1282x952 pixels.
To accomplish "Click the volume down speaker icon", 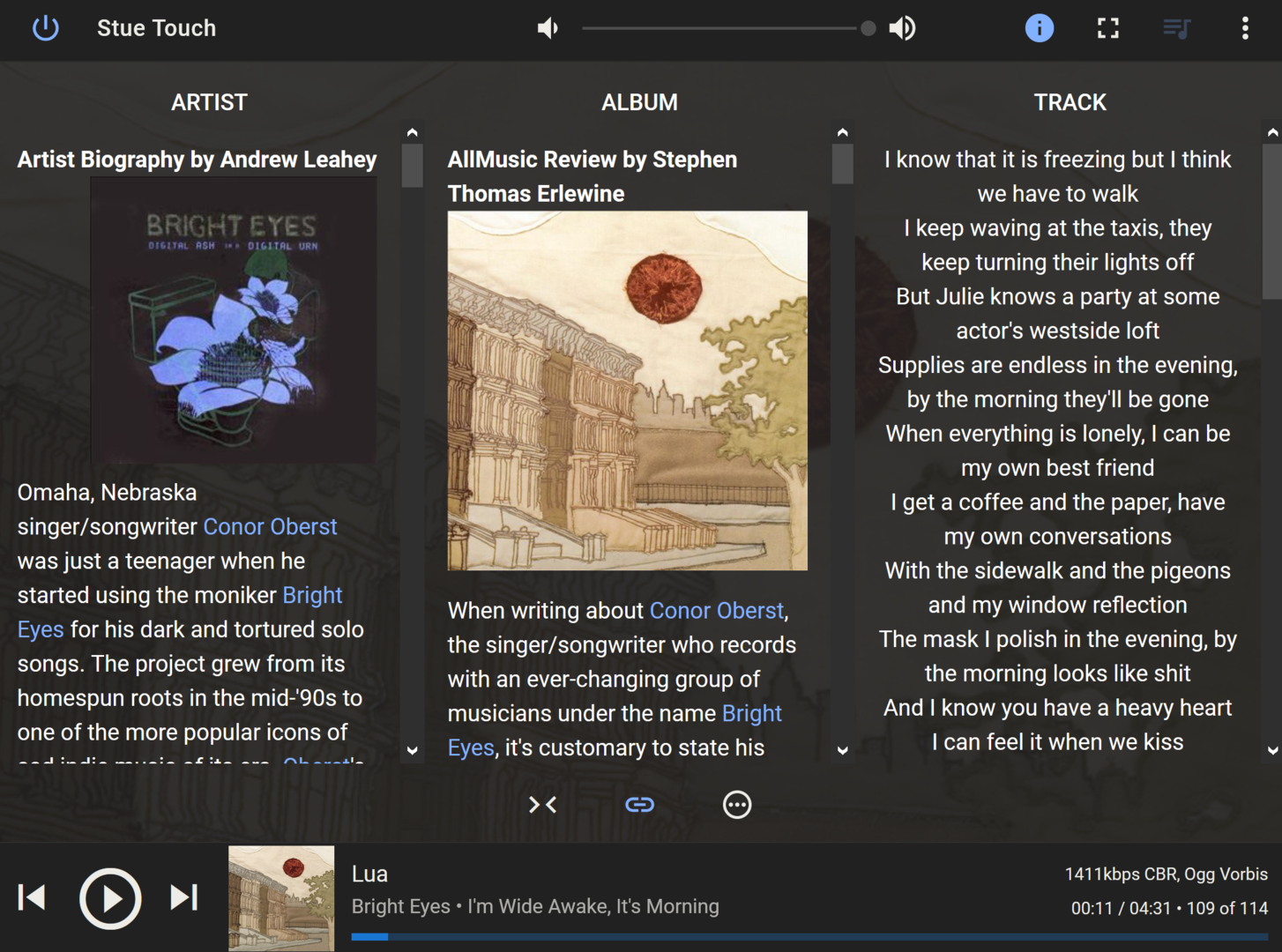I will pos(548,28).
